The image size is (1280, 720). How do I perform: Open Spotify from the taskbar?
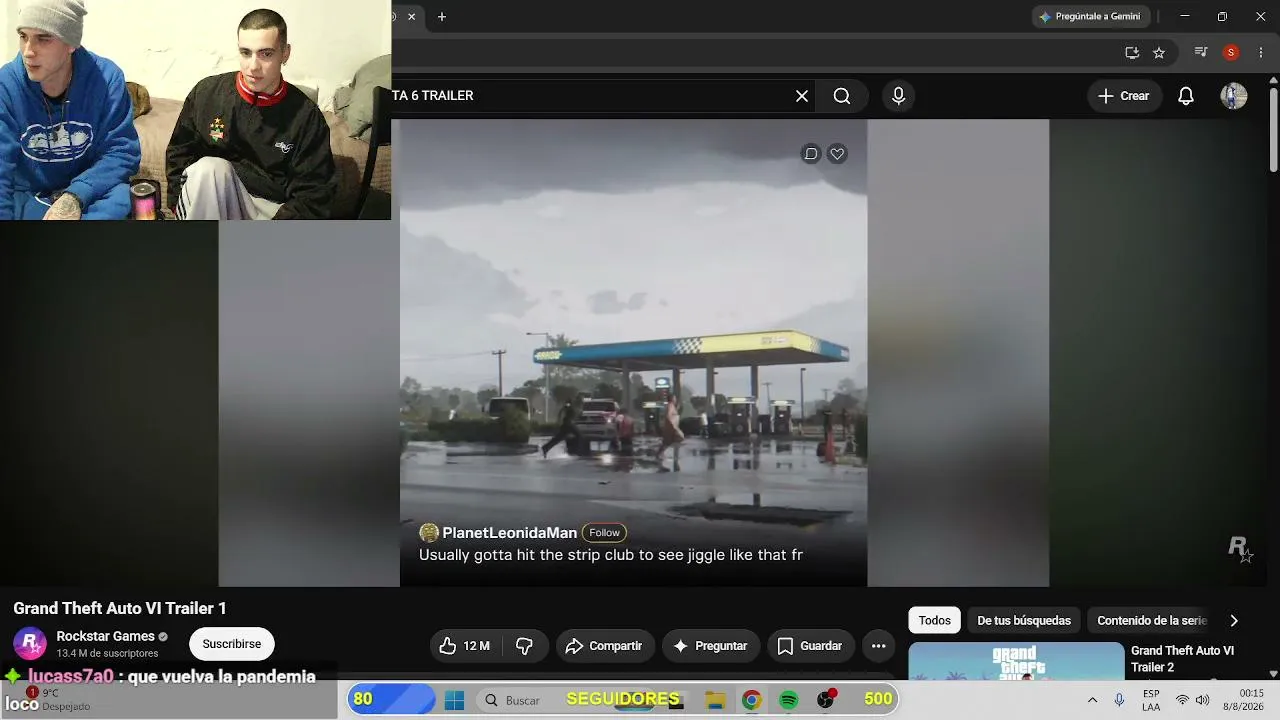(x=788, y=700)
